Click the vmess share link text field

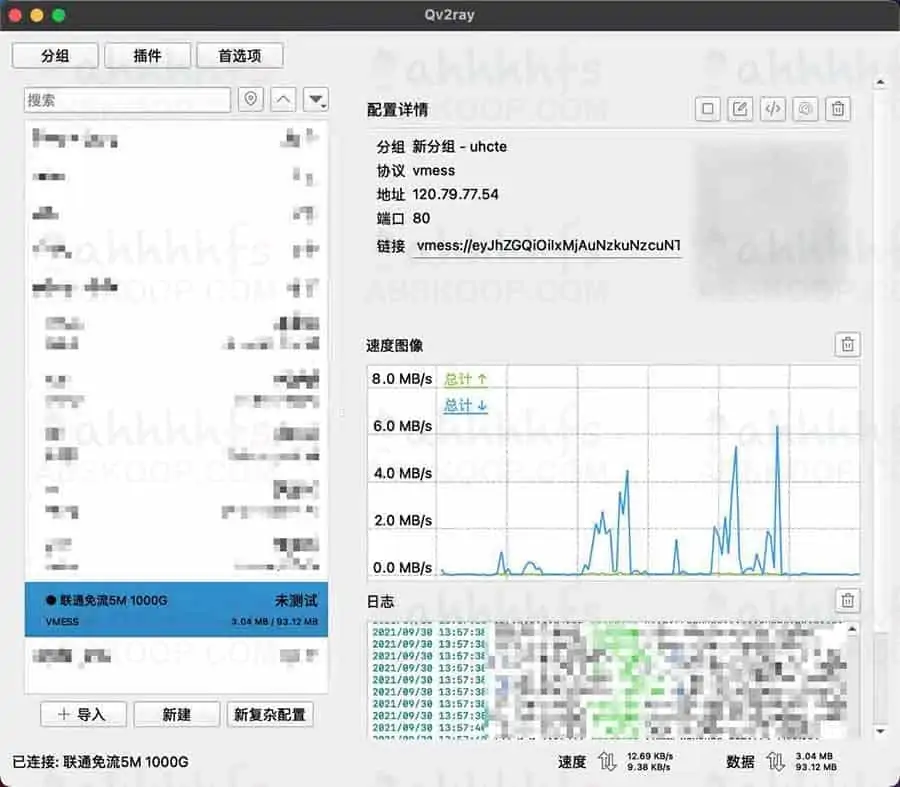tap(548, 246)
